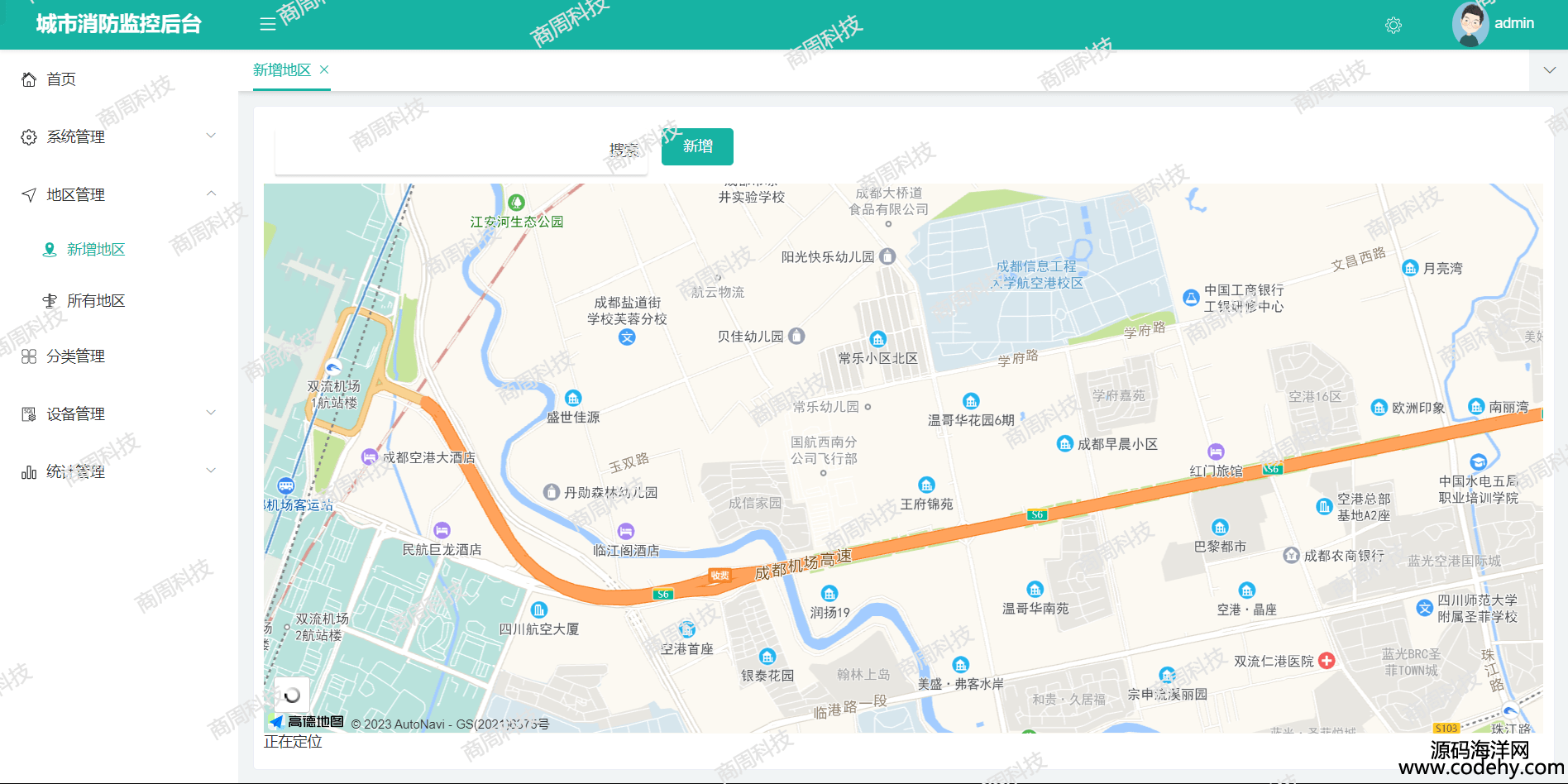Expand the 设备管理 chevron arrow
The height and width of the screenshot is (784, 1568).
coord(211,413)
